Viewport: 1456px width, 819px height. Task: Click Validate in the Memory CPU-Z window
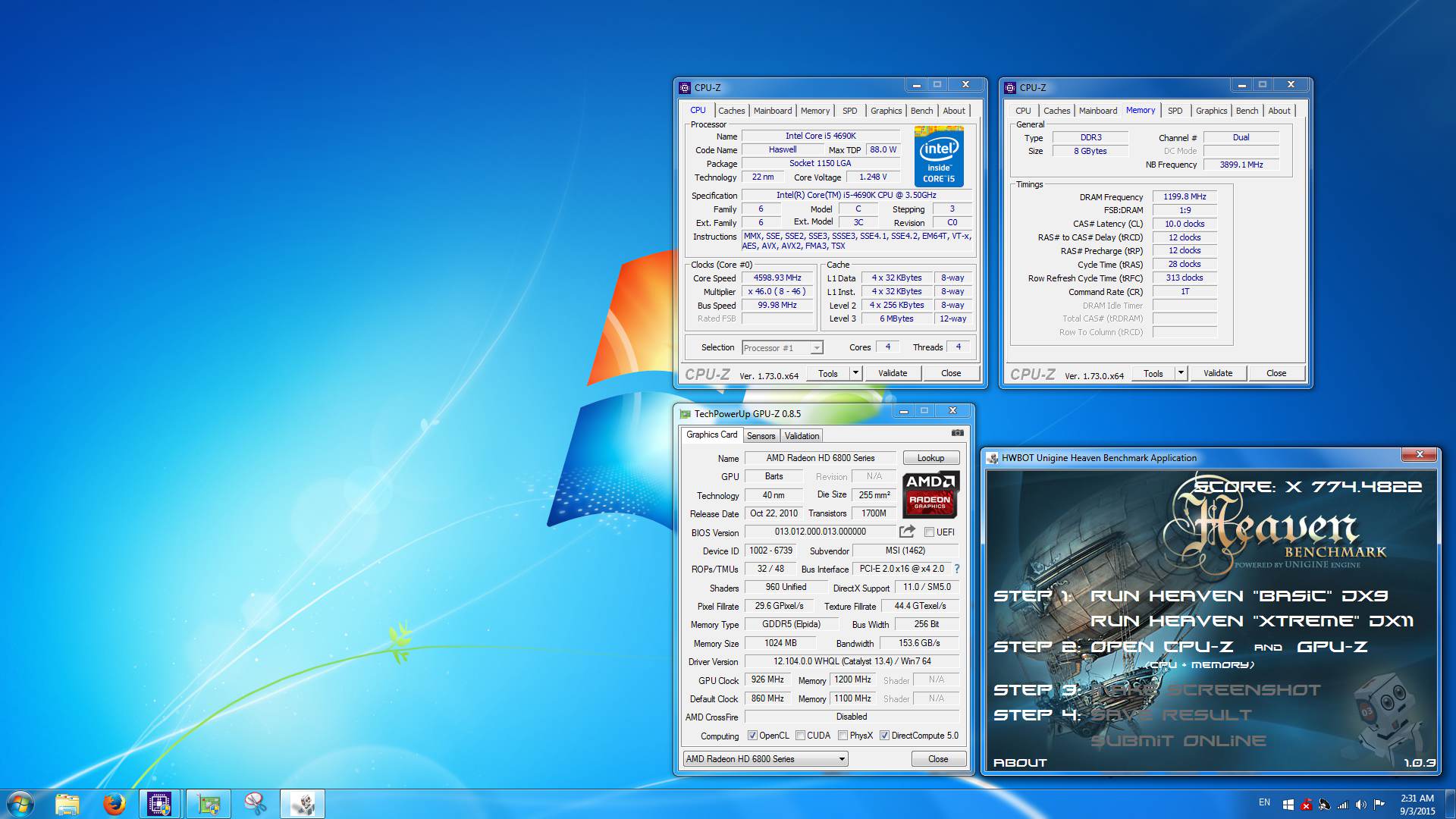tap(1218, 373)
